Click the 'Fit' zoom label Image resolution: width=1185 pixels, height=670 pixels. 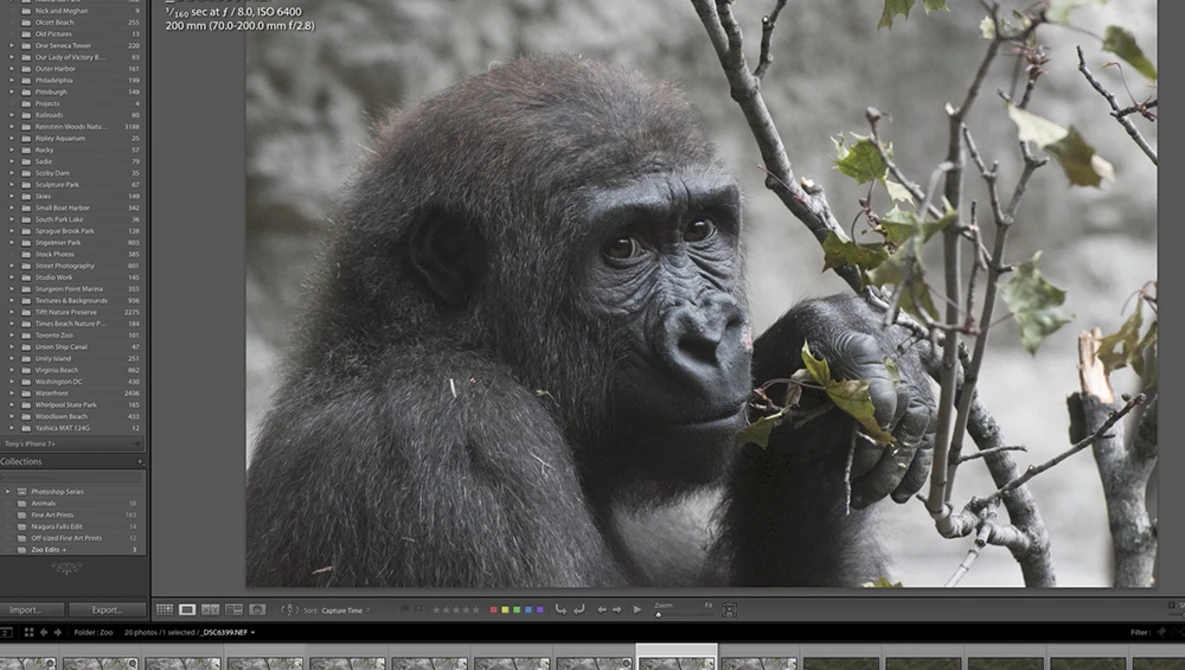[708, 605]
